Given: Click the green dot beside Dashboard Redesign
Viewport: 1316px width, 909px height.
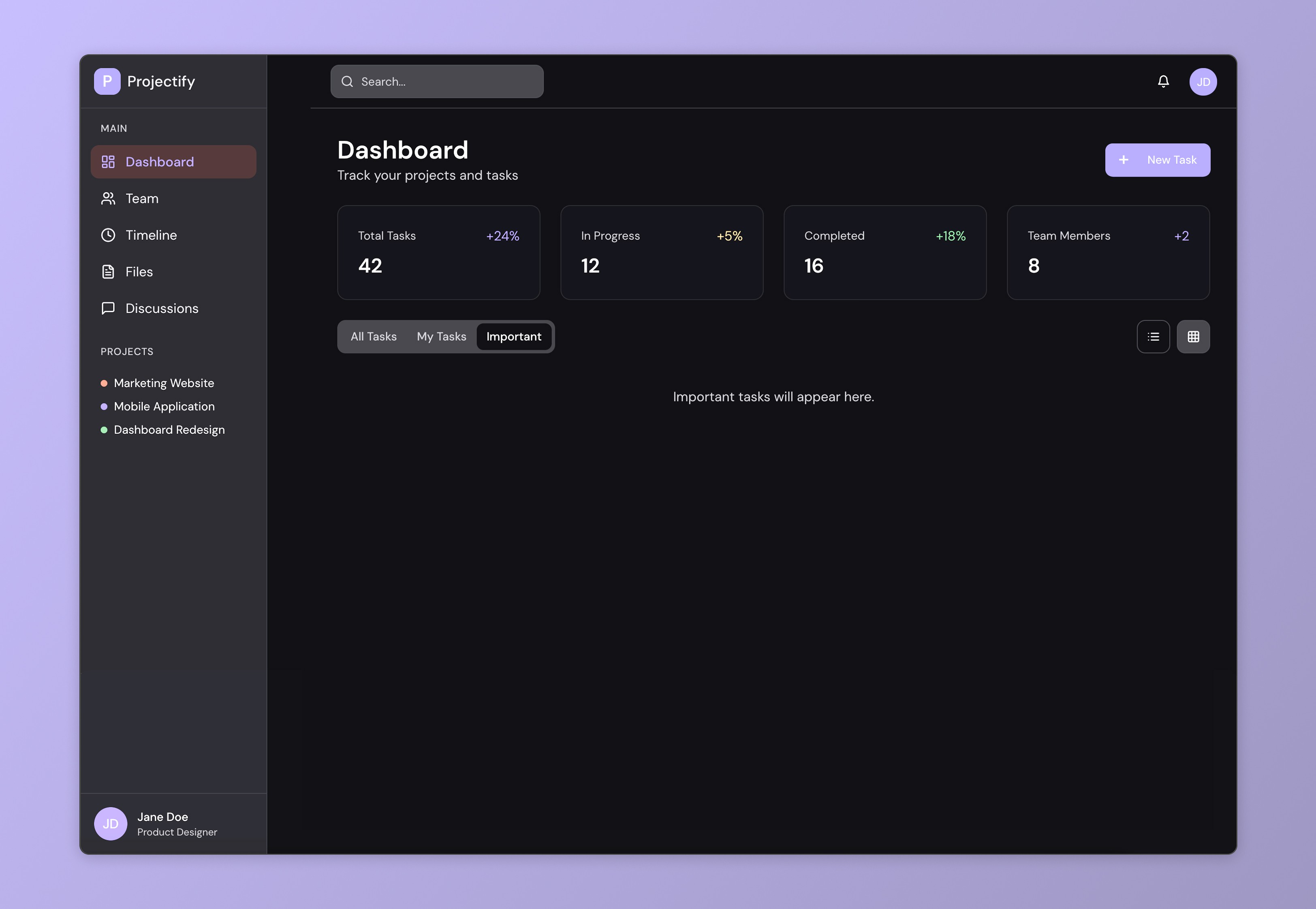Looking at the screenshot, I should tap(104, 430).
